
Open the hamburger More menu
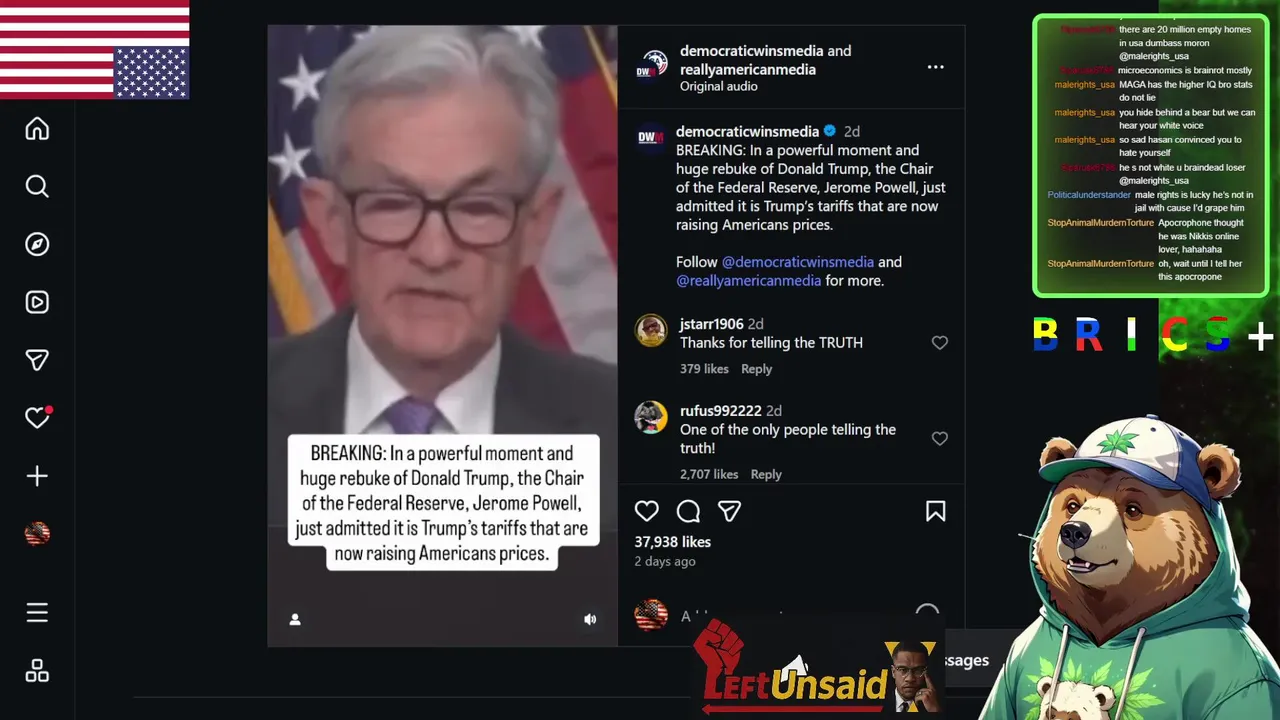tap(37, 612)
